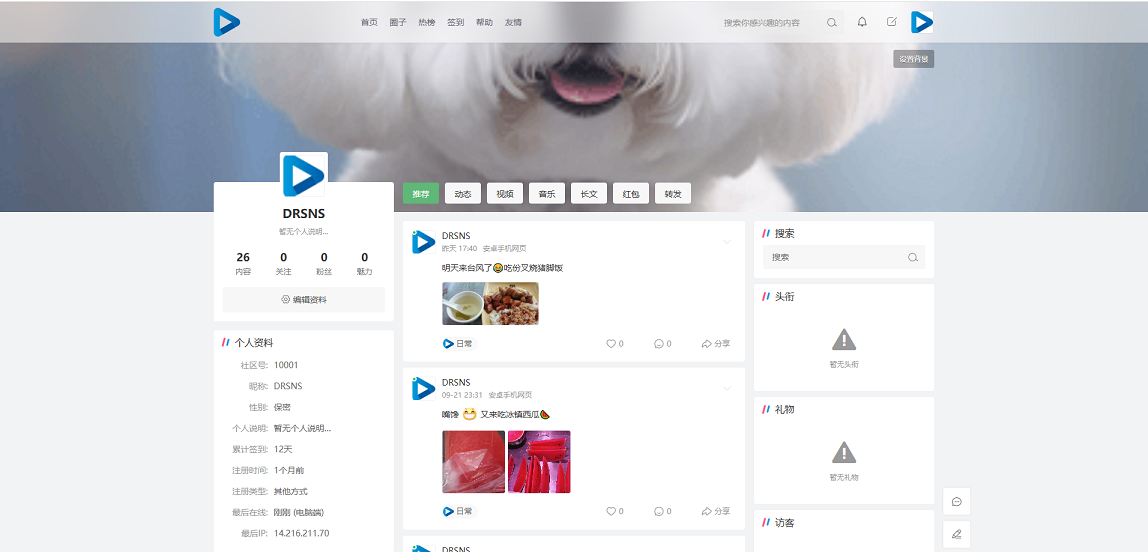Image resolution: width=1148 pixels, height=552 pixels.
Task: Select the 红包 tab
Action: pos(631,194)
